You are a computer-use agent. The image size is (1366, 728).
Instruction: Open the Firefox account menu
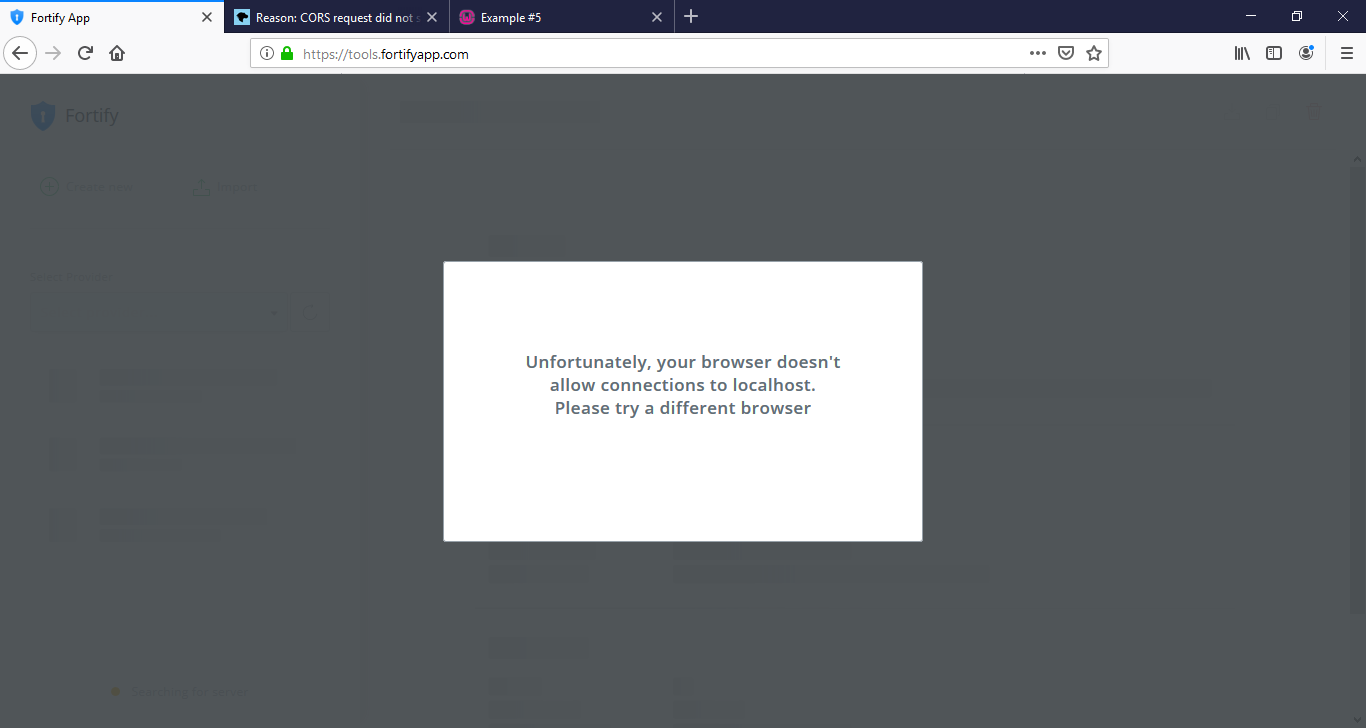pos(1307,52)
